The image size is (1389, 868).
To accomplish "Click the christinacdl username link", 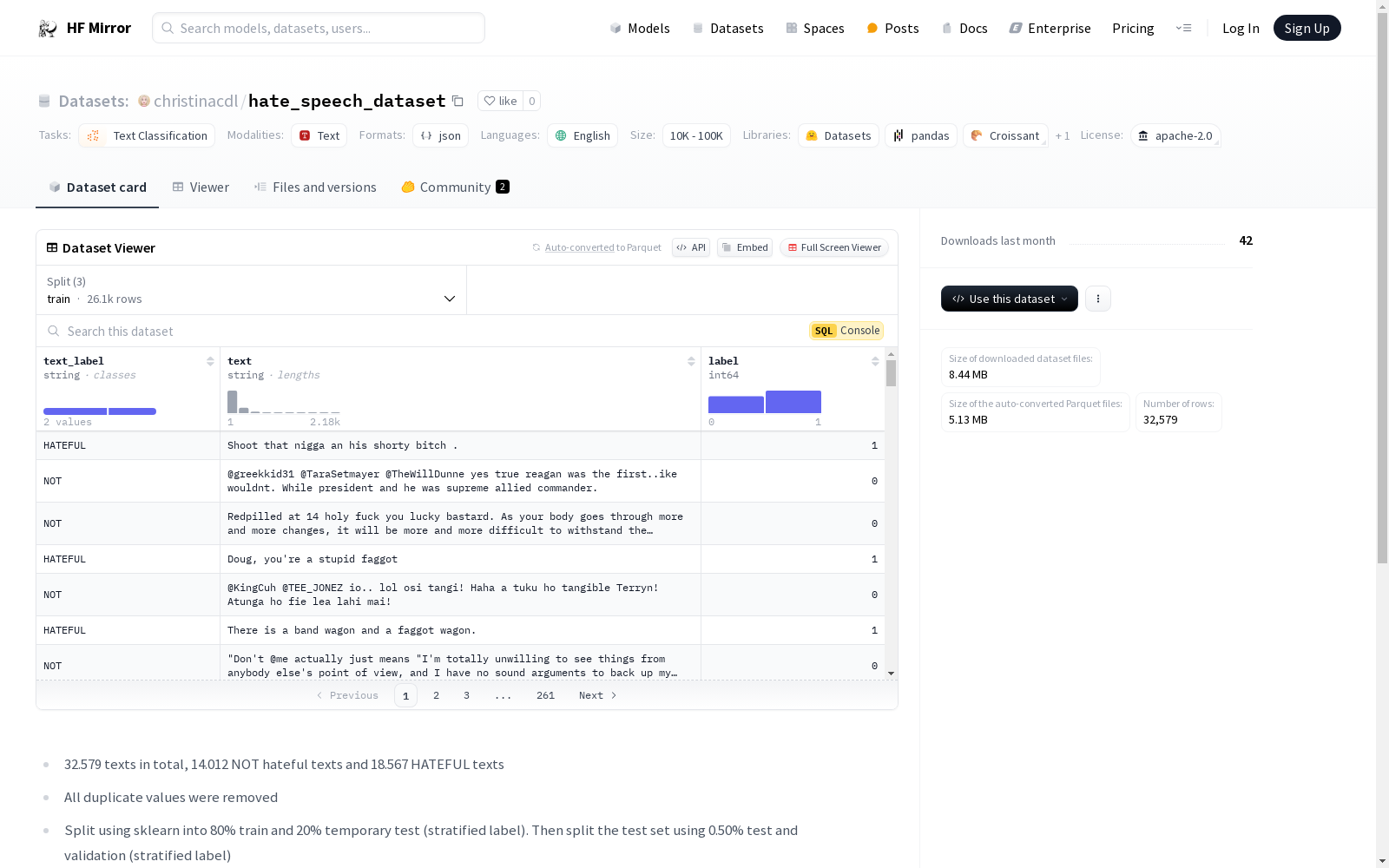I will point(195,102).
